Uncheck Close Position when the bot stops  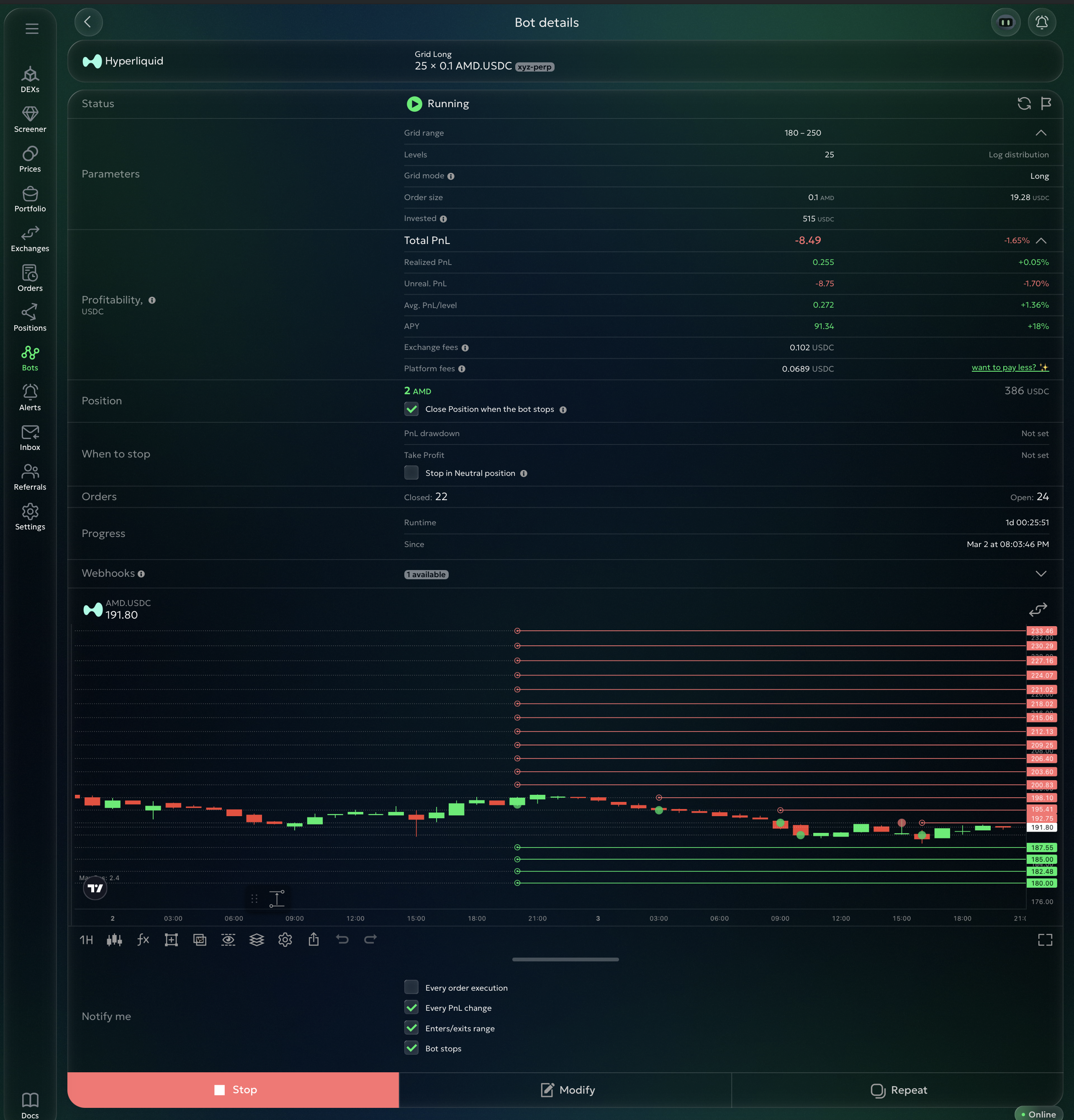point(411,409)
